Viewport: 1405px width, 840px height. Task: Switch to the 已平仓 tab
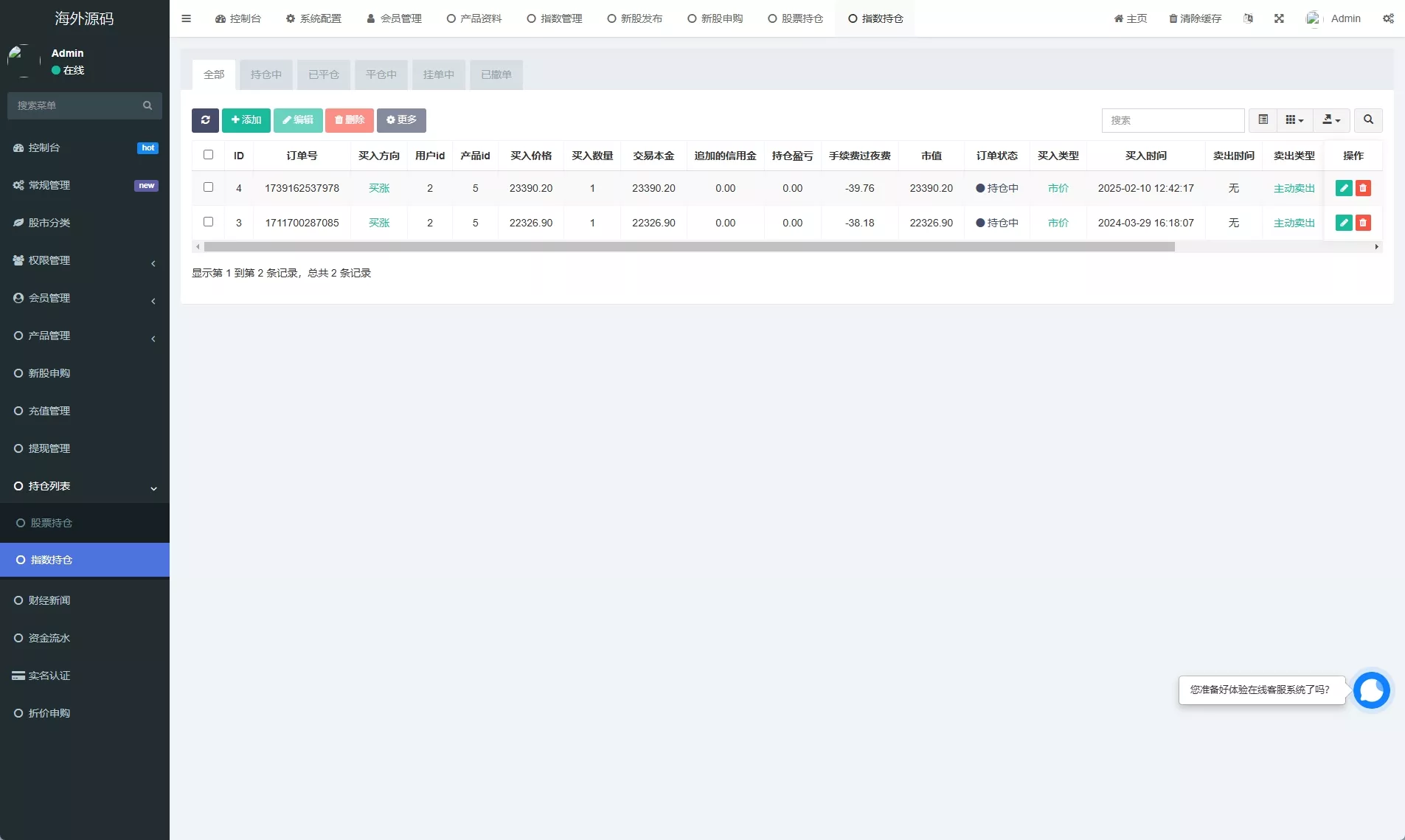[323, 74]
